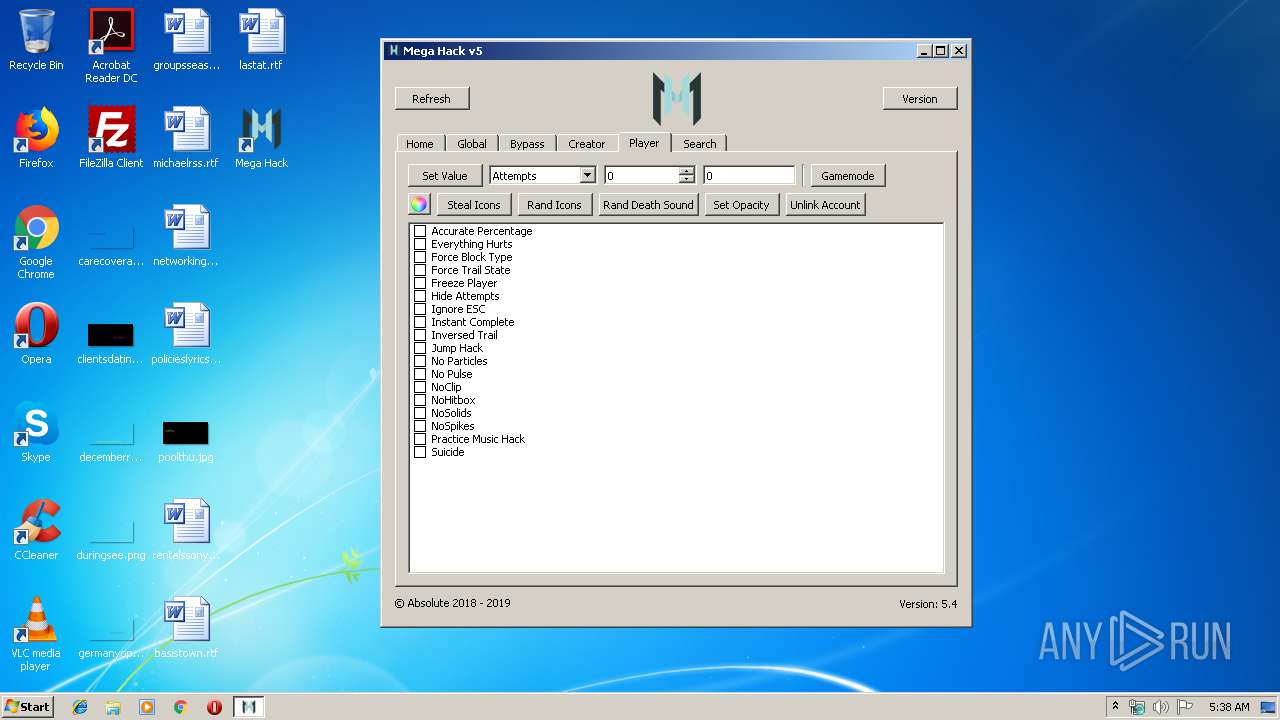This screenshot has height=720, width=1280.
Task: Enable Instant Complete checkbox
Action: pyautogui.click(x=420, y=322)
